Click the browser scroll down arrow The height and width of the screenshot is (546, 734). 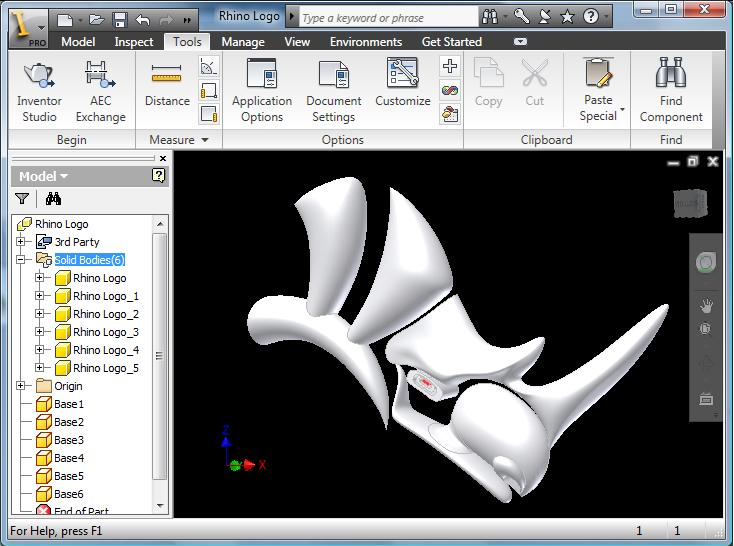click(160, 506)
